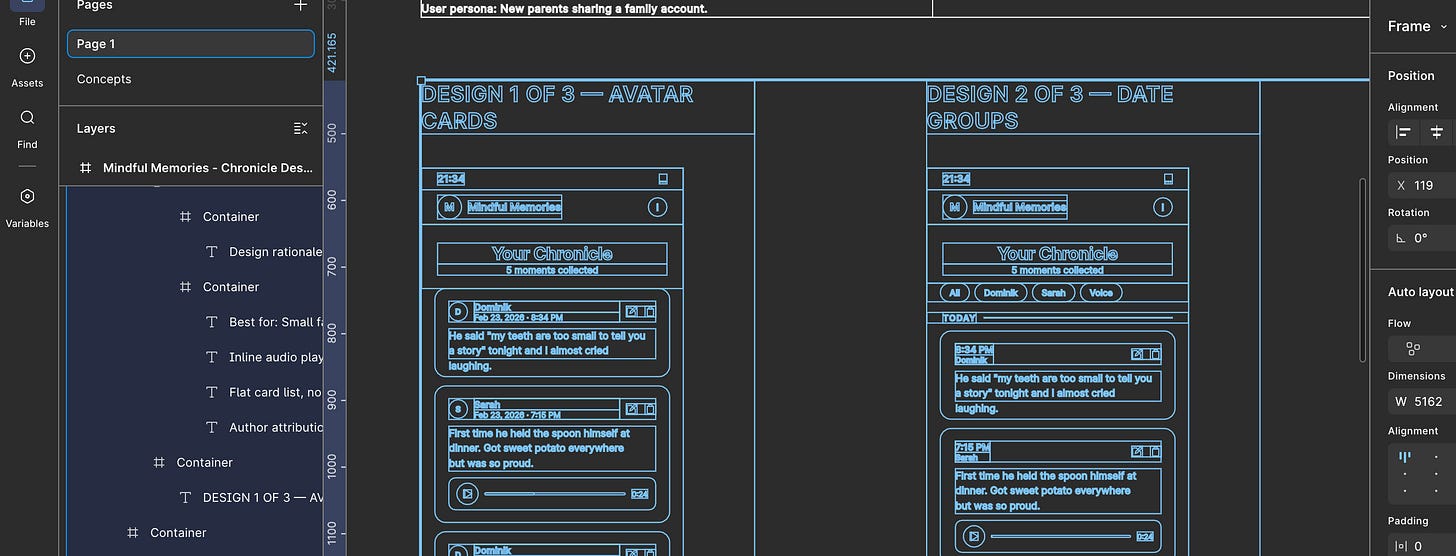This screenshot has width=1456, height=556.
Task: Select Mindful Memories text in Design 2 header
Action: (1020, 207)
